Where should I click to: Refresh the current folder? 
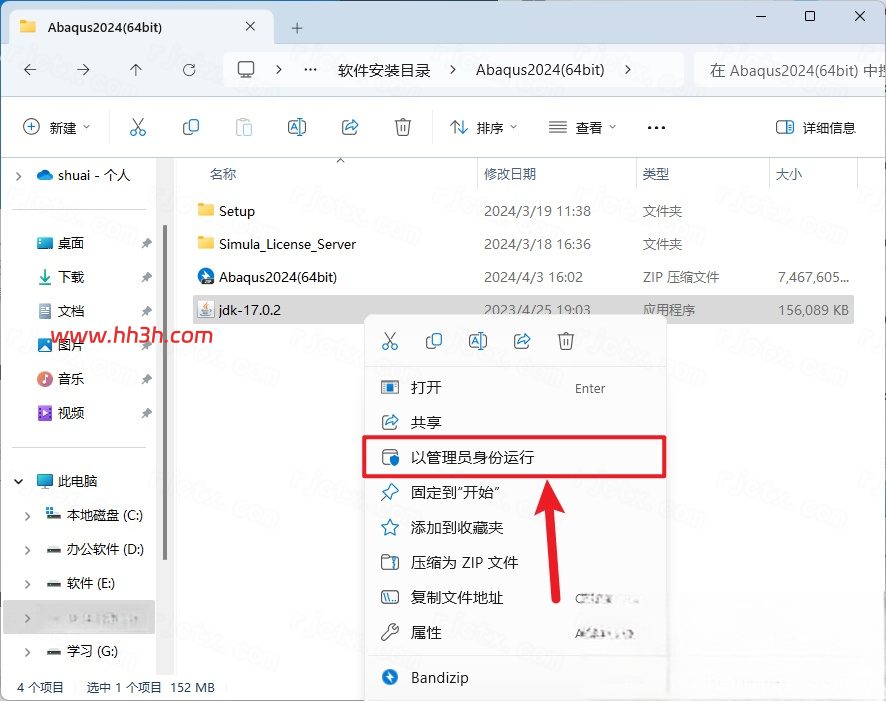point(189,69)
